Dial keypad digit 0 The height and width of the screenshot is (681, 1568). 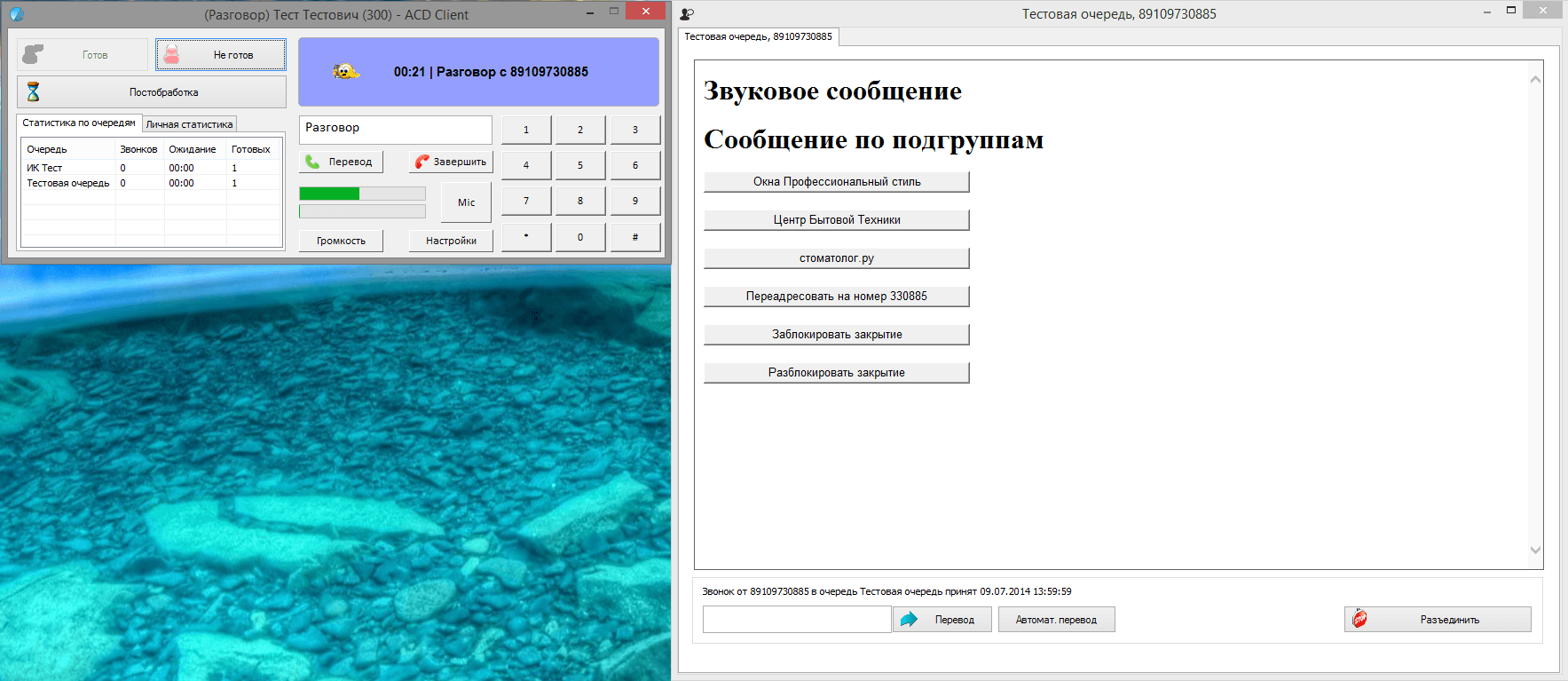[x=580, y=237]
